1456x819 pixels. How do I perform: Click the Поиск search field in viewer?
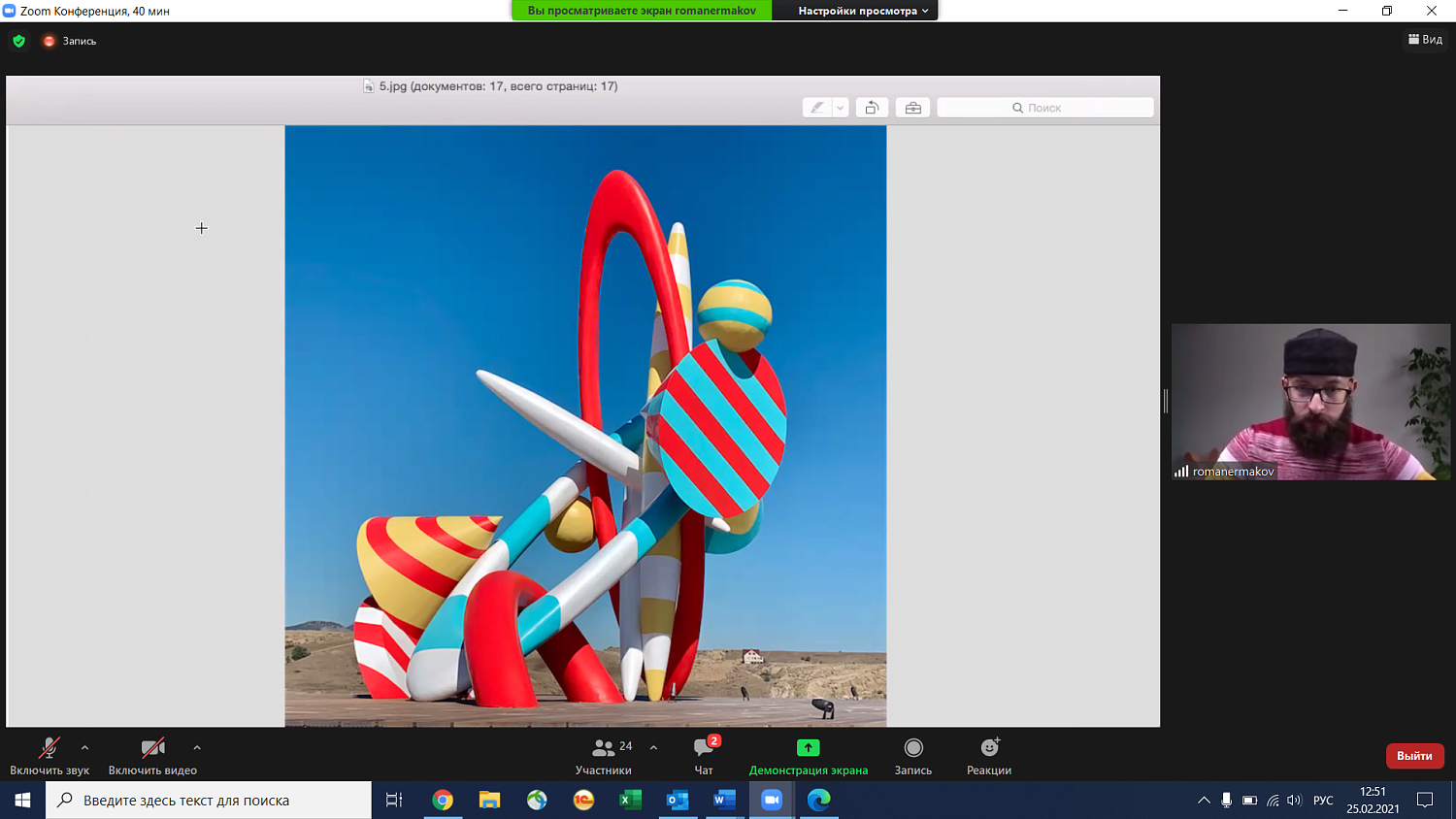(x=1045, y=108)
